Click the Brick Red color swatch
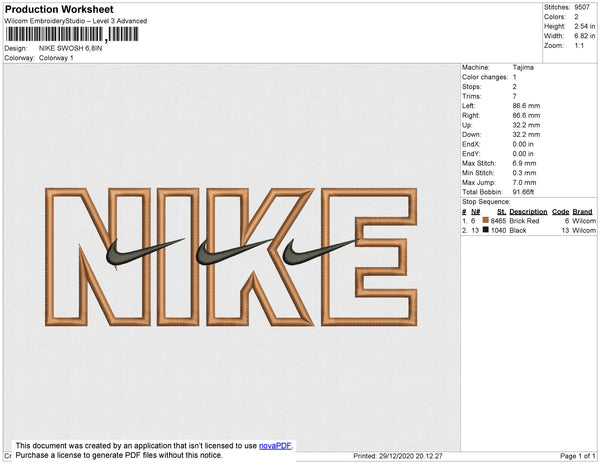 pos(486,220)
